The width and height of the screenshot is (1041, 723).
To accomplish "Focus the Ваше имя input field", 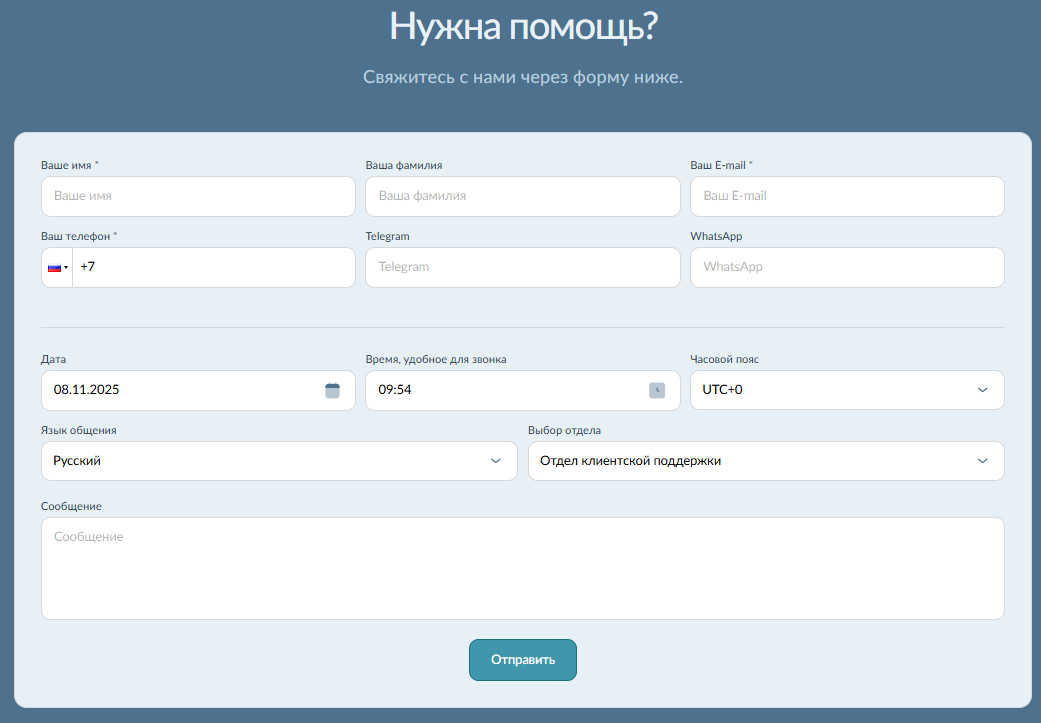I will coord(198,196).
